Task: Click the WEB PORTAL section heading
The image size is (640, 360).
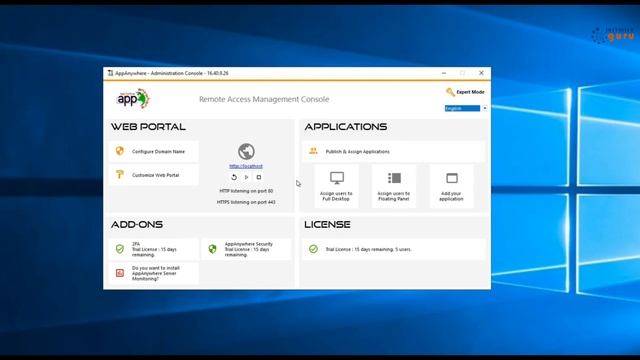Action: pyautogui.click(x=148, y=127)
